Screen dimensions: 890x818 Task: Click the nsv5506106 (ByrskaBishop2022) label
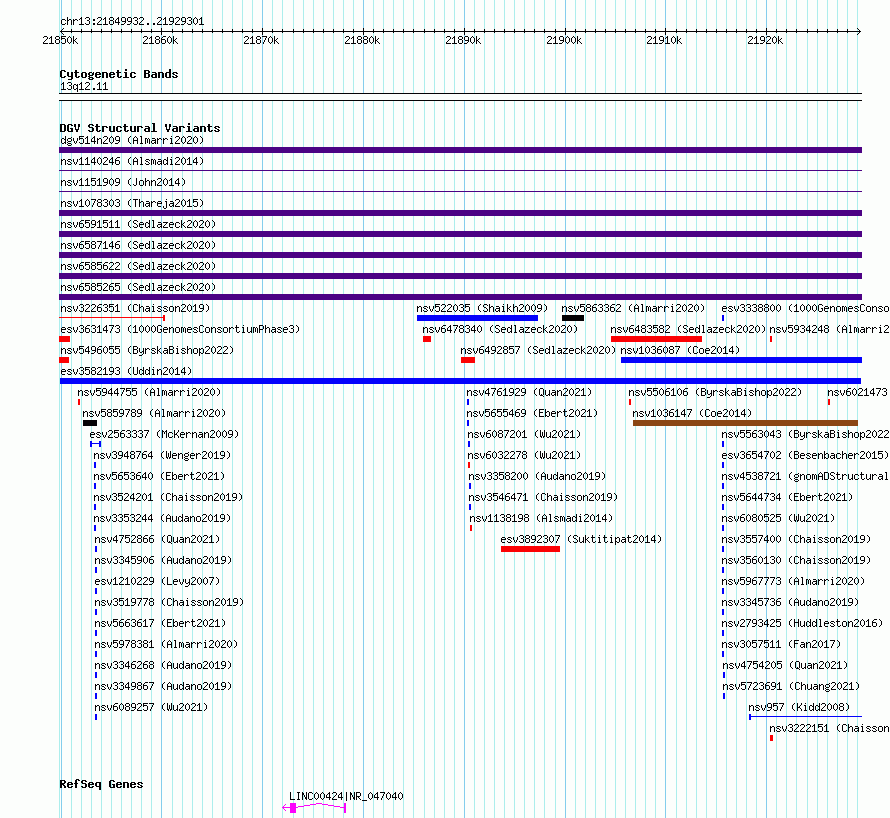pyautogui.click(x=715, y=392)
